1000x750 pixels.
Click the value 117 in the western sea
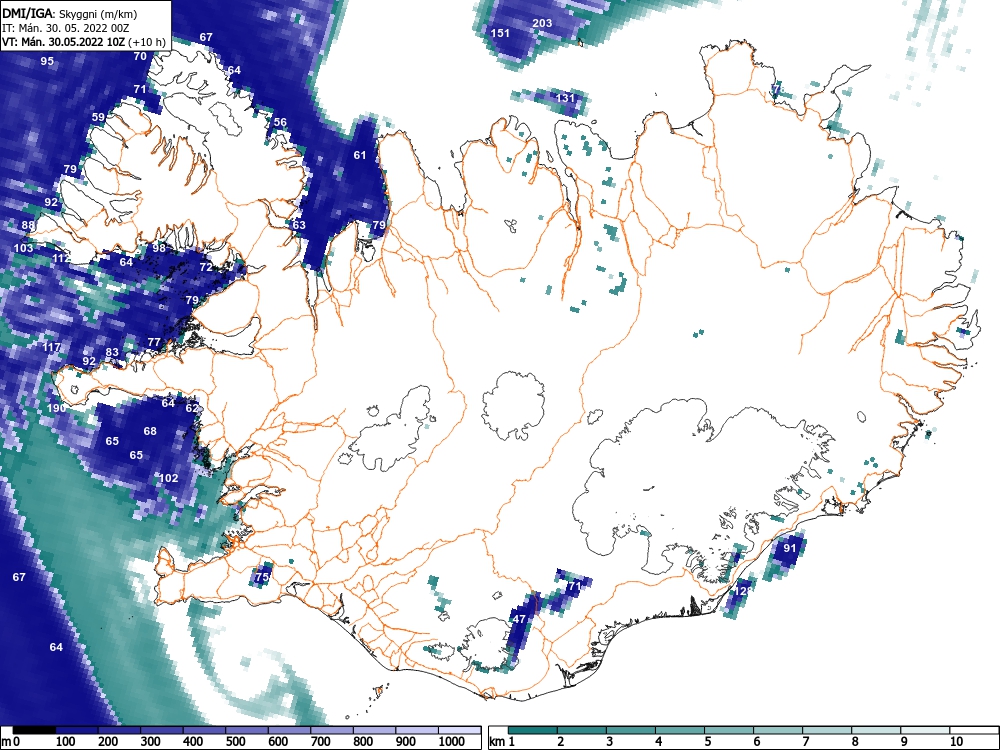click(x=52, y=347)
